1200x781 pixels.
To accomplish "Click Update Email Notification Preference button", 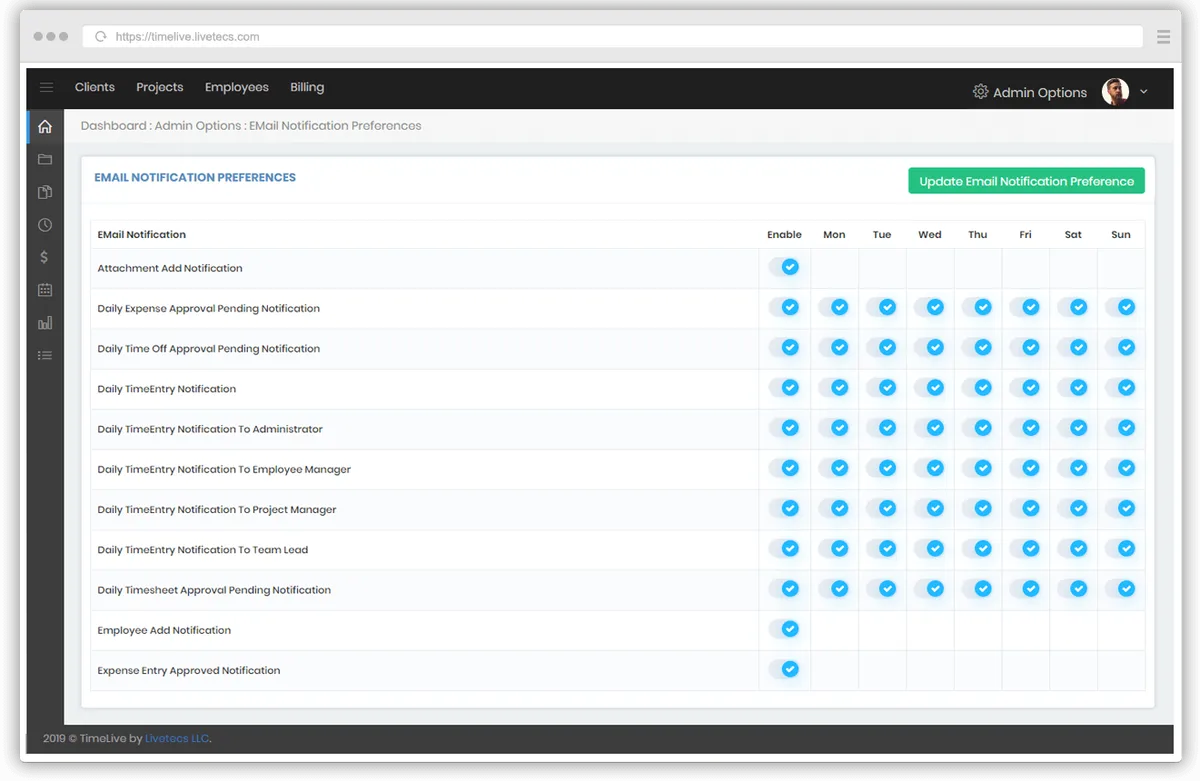I will 1026,181.
